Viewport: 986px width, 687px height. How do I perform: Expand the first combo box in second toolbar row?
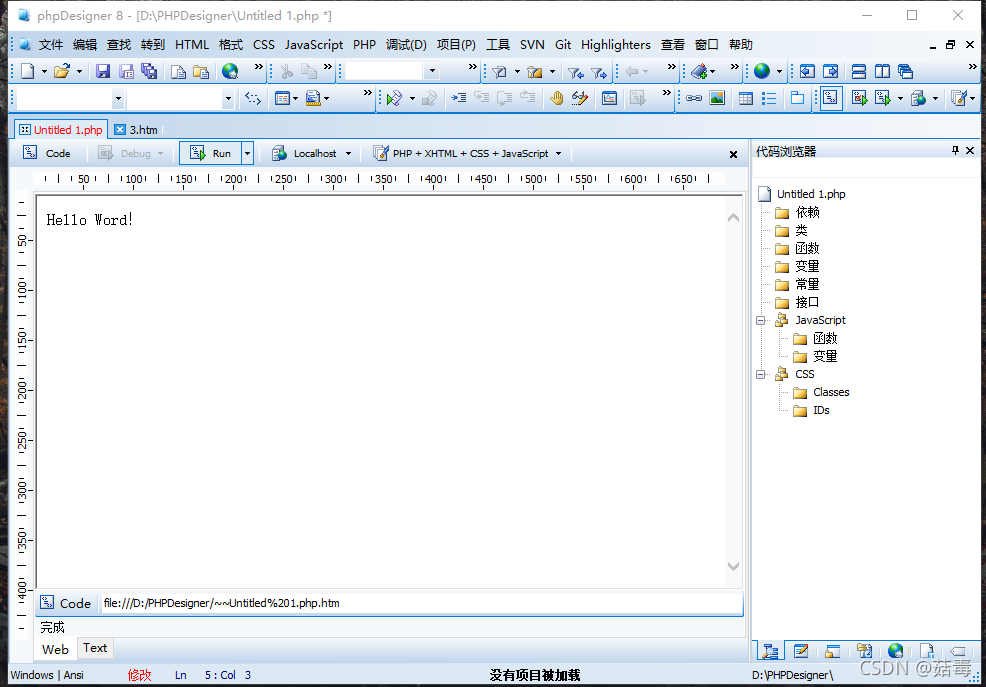118,99
